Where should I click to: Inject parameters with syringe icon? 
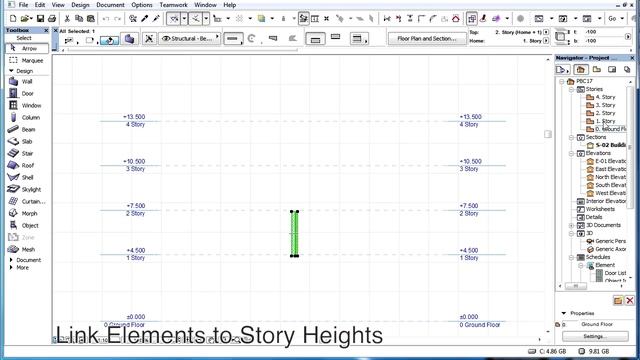click(156, 18)
